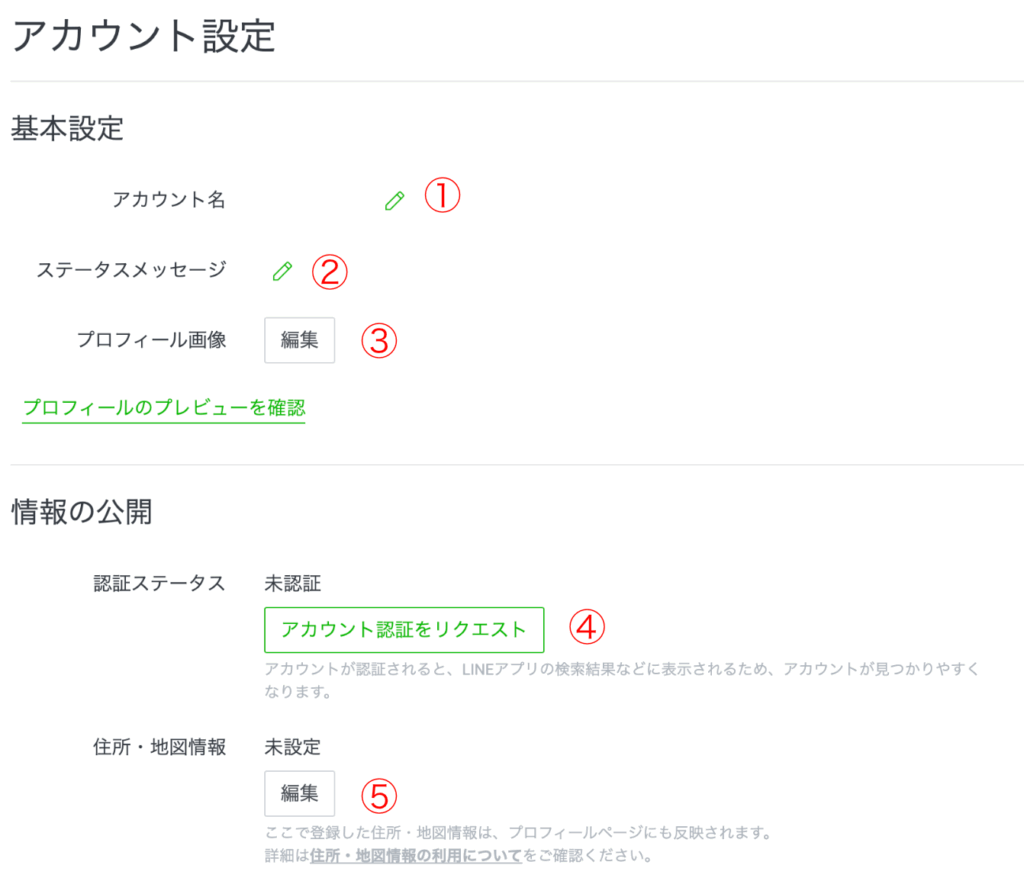Screen dimensions: 1024x894
Task: Click the pencil icon beside アカウント名
Action: coord(395,200)
